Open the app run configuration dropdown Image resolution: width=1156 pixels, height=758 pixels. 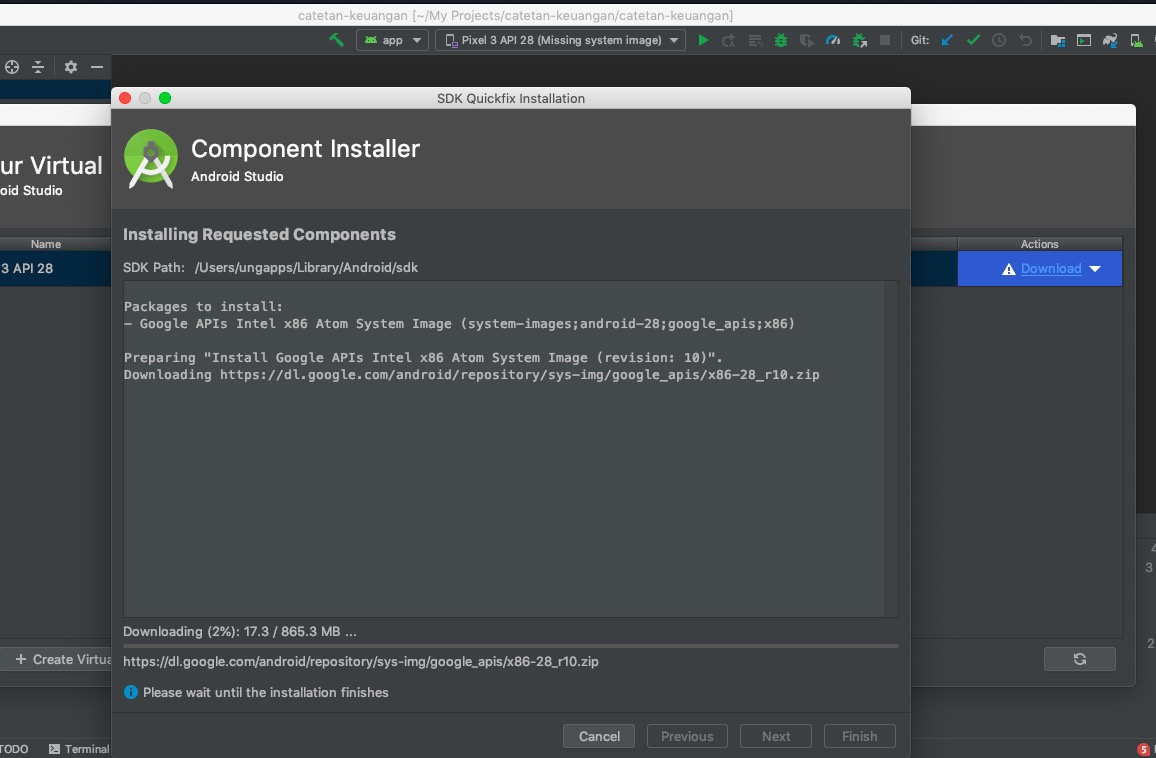pyautogui.click(x=392, y=40)
